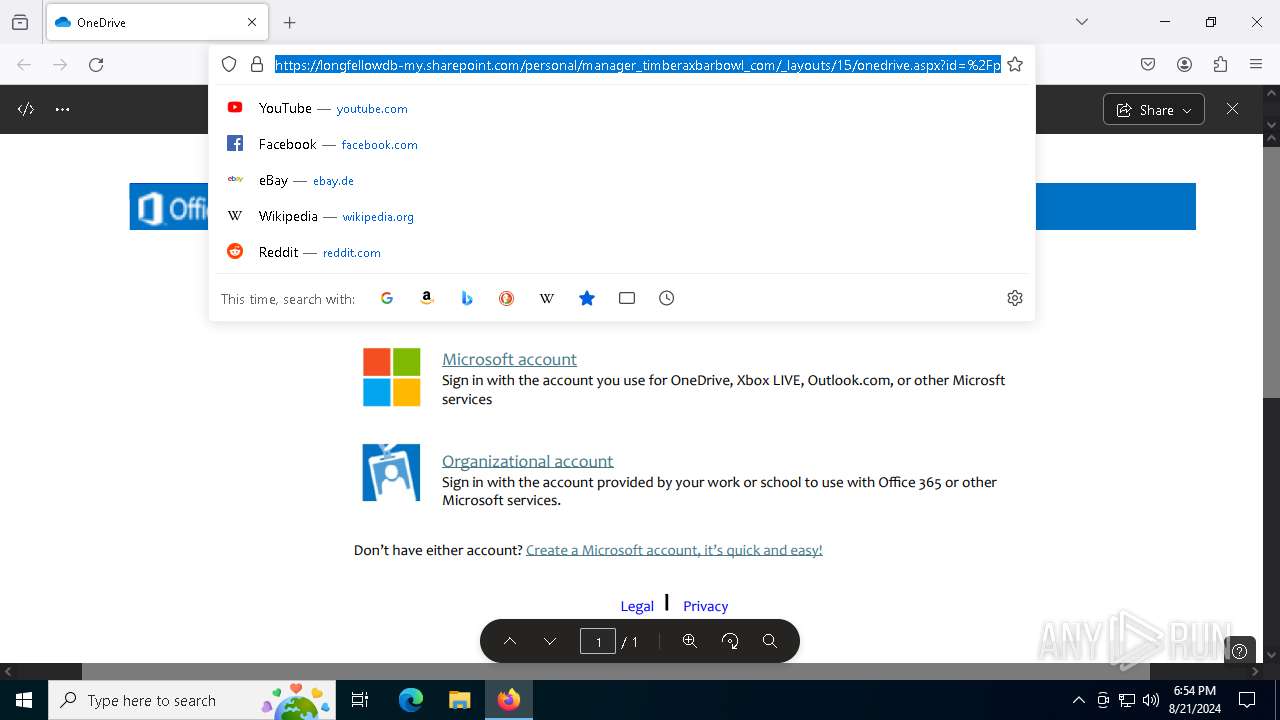Open the Legal link
The image size is (1280, 720).
[x=637, y=606]
